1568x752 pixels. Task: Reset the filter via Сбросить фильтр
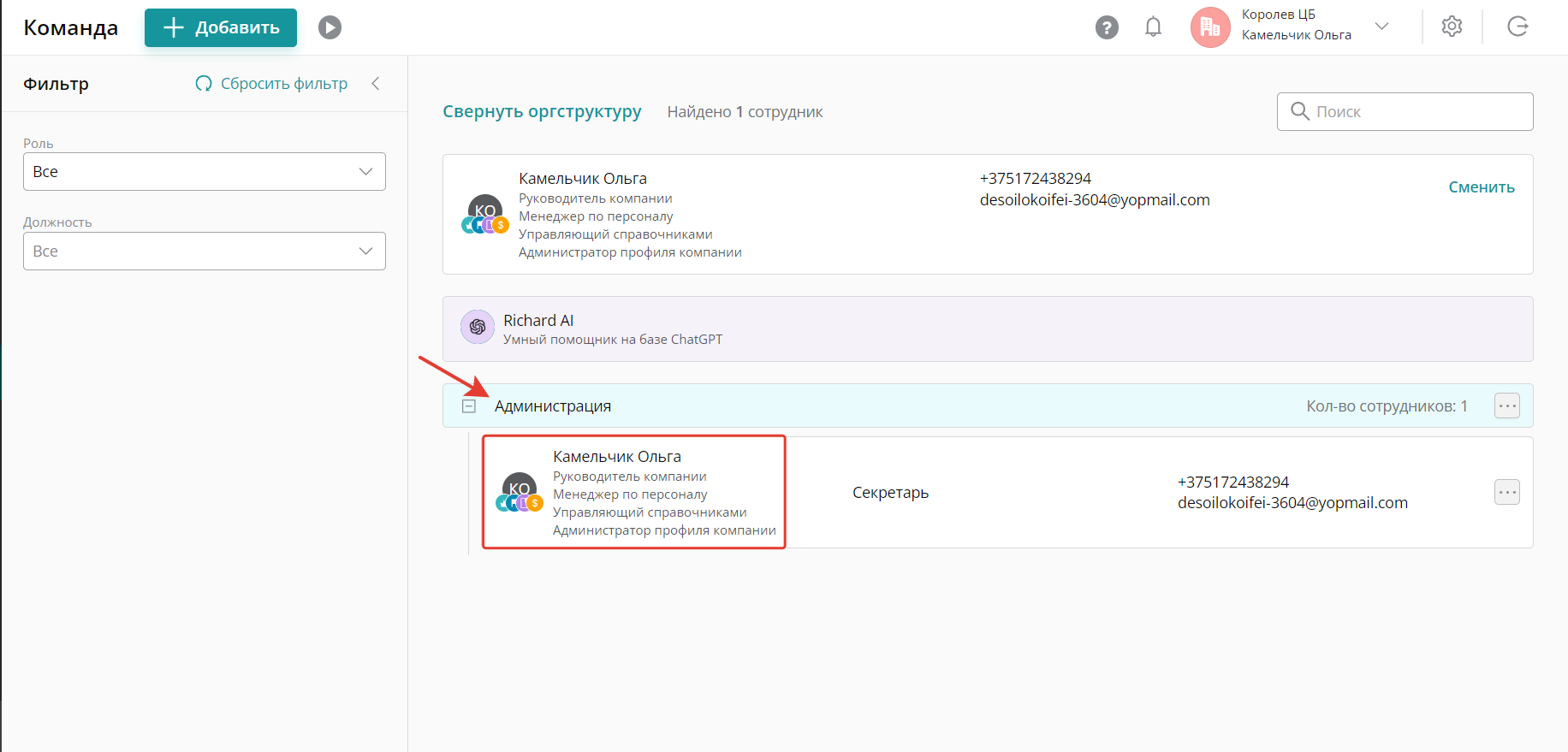point(271,84)
